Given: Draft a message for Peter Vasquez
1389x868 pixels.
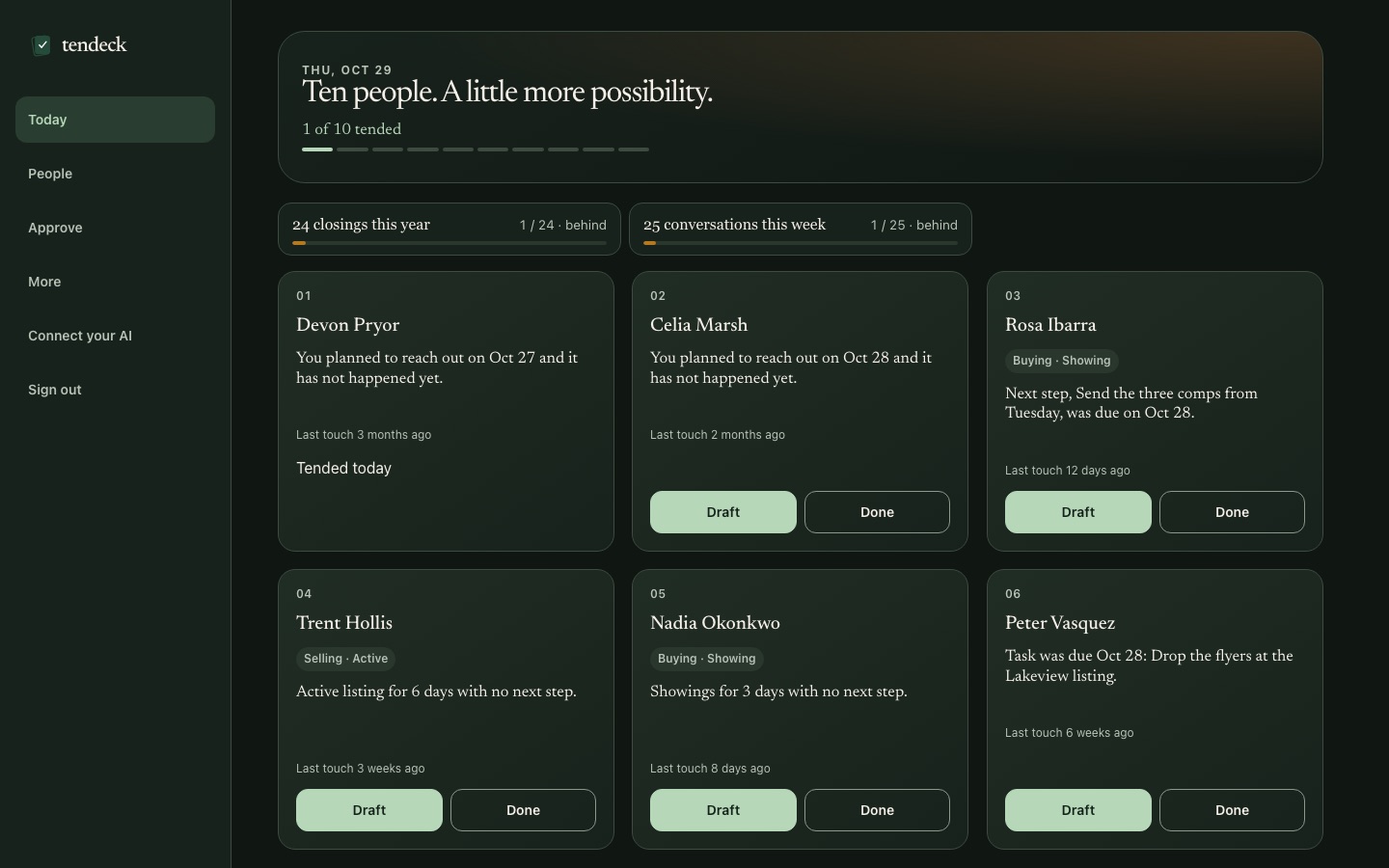Looking at the screenshot, I should [x=1077, y=810].
